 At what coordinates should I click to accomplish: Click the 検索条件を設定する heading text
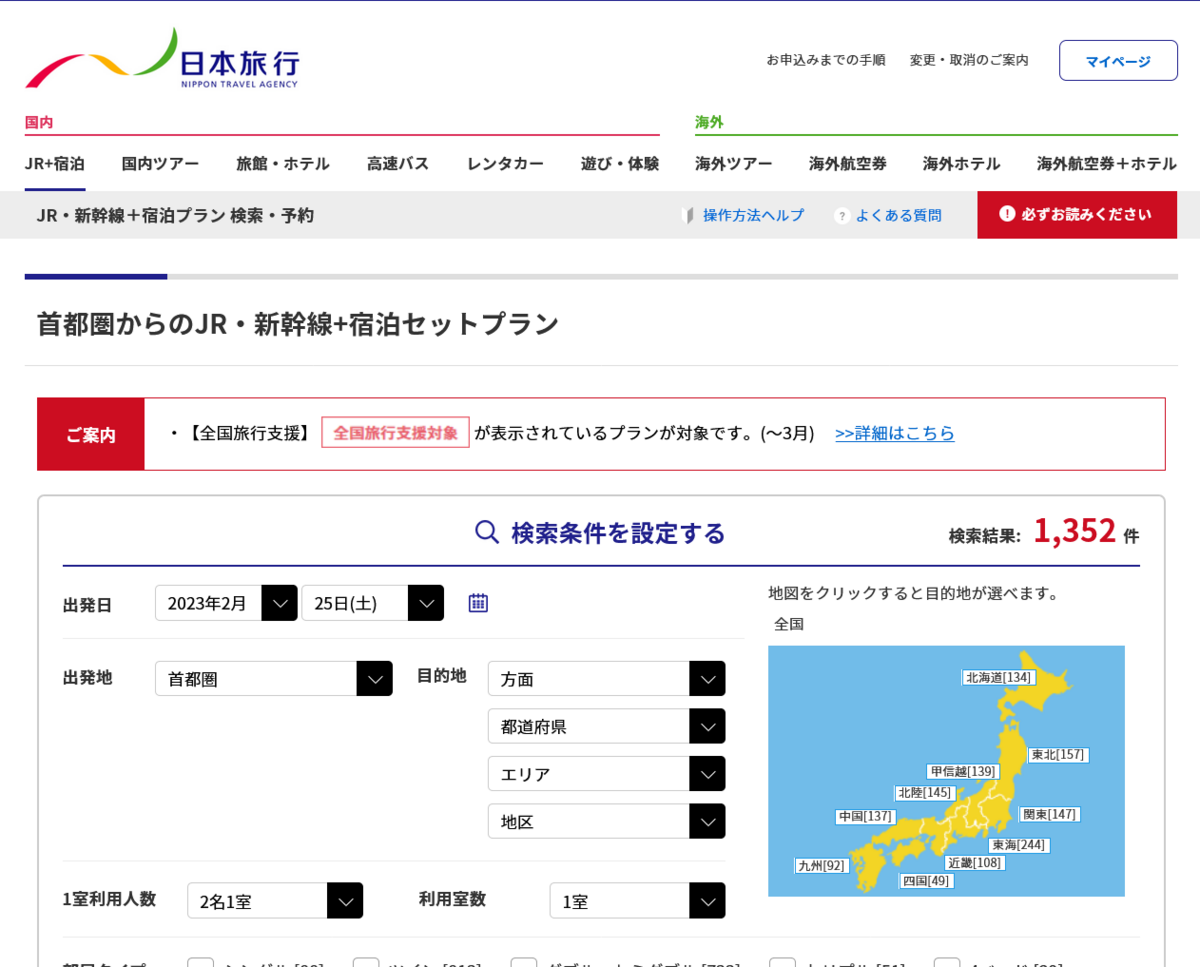pos(618,533)
